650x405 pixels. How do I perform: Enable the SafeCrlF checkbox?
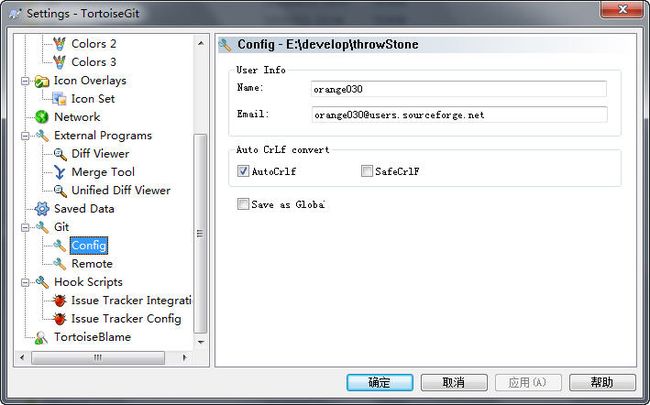point(366,171)
